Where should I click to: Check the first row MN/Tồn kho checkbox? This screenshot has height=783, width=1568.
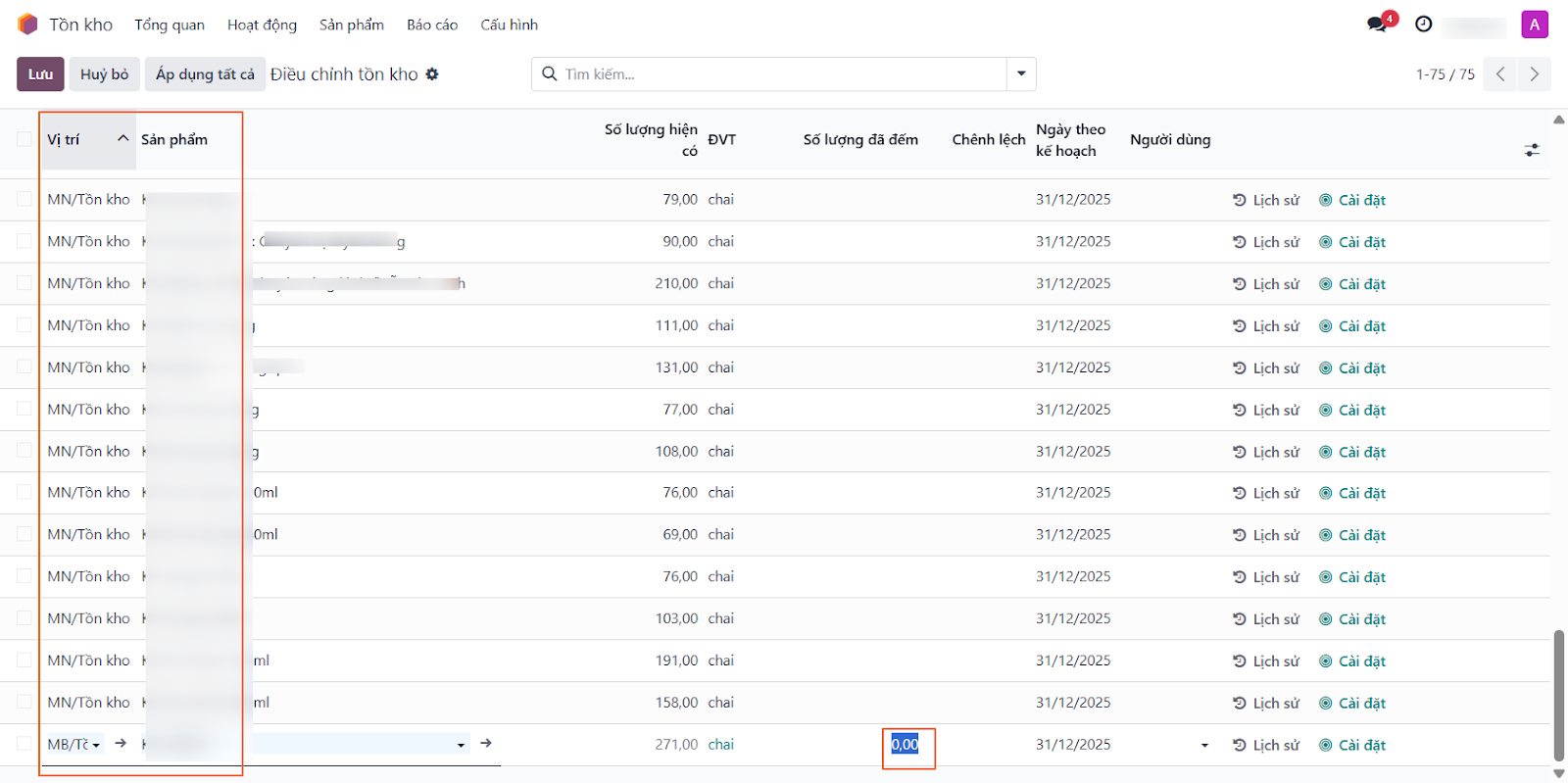coord(24,199)
